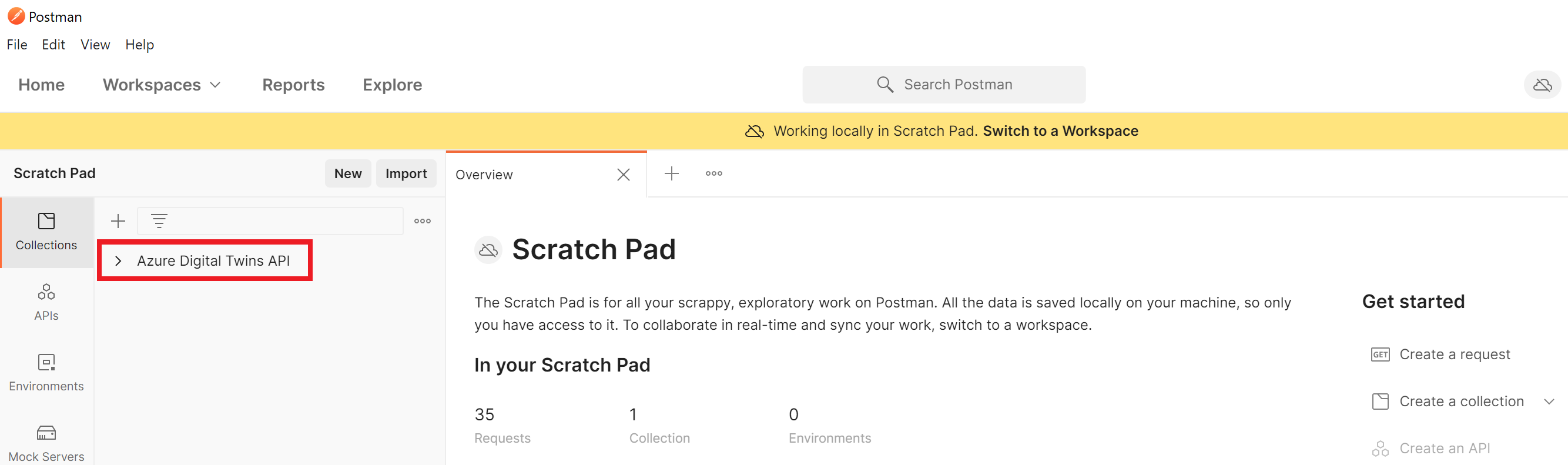Click the Search Postman field
The image size is (1568, 465).
coord(944,85)
